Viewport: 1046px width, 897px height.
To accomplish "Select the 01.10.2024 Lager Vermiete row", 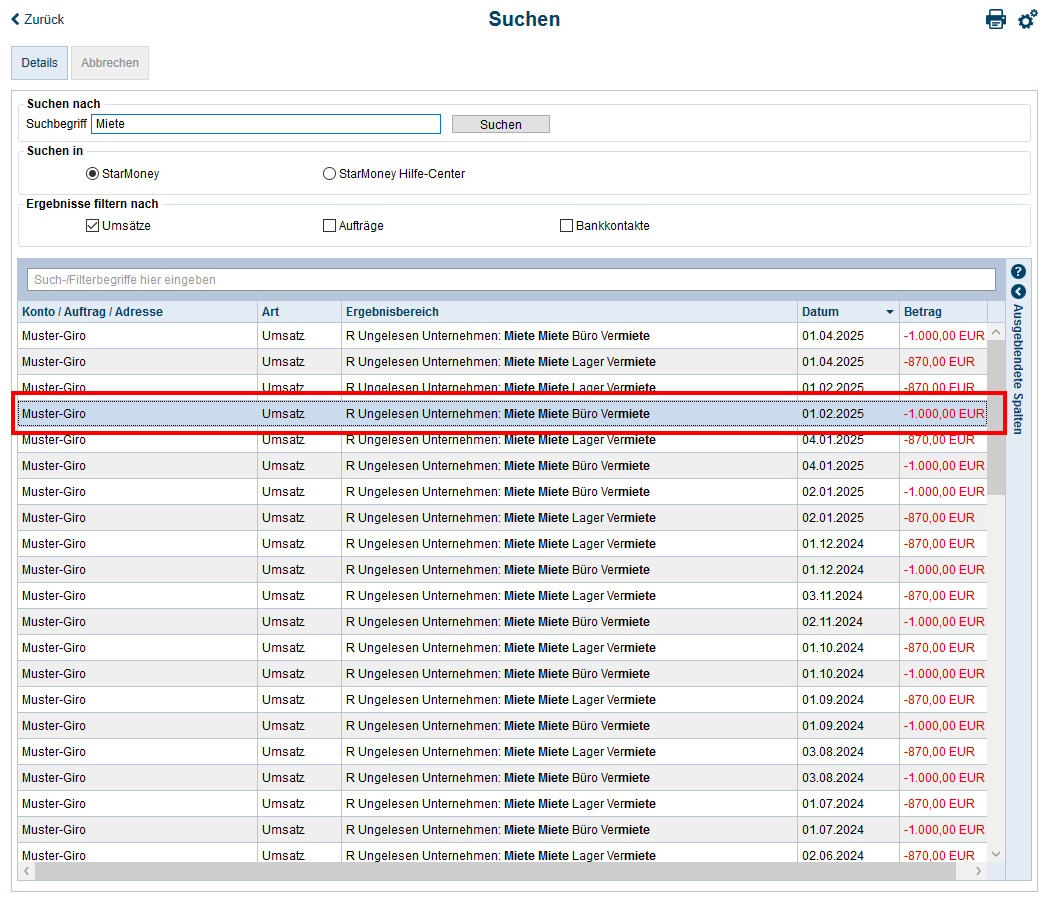I will point(502,648).
